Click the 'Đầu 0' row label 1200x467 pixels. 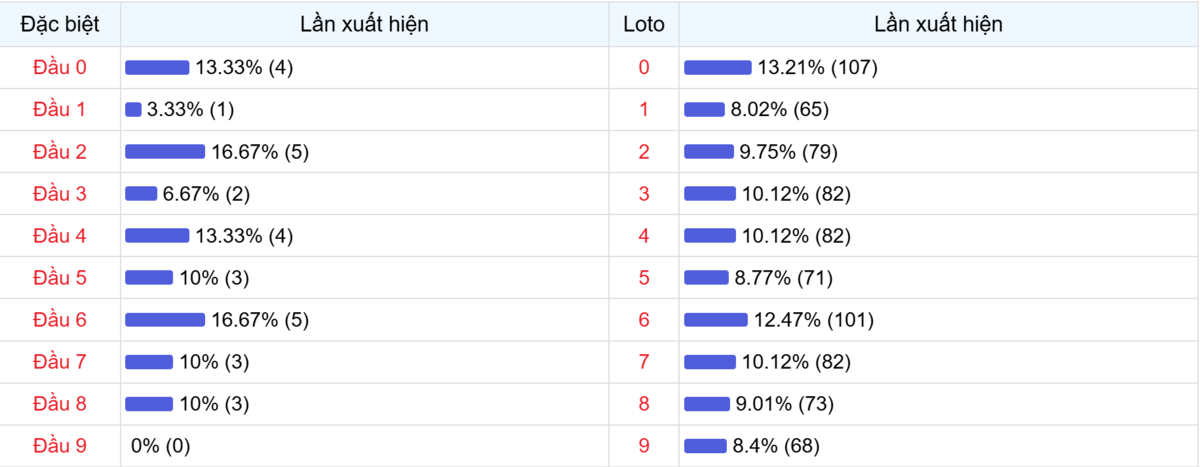60,67
